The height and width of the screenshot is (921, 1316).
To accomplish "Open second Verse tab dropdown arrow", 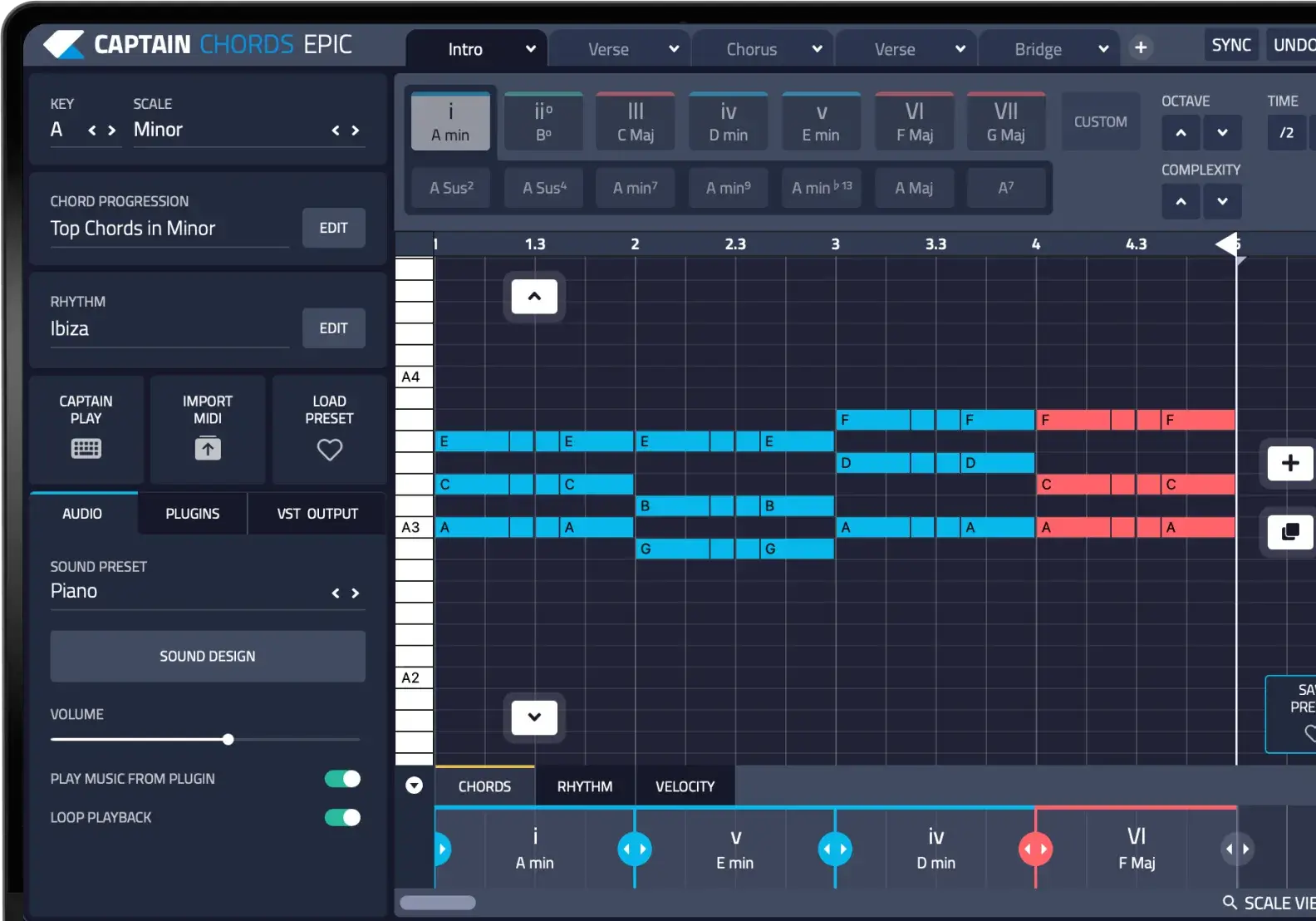I will tap(960, 49).
